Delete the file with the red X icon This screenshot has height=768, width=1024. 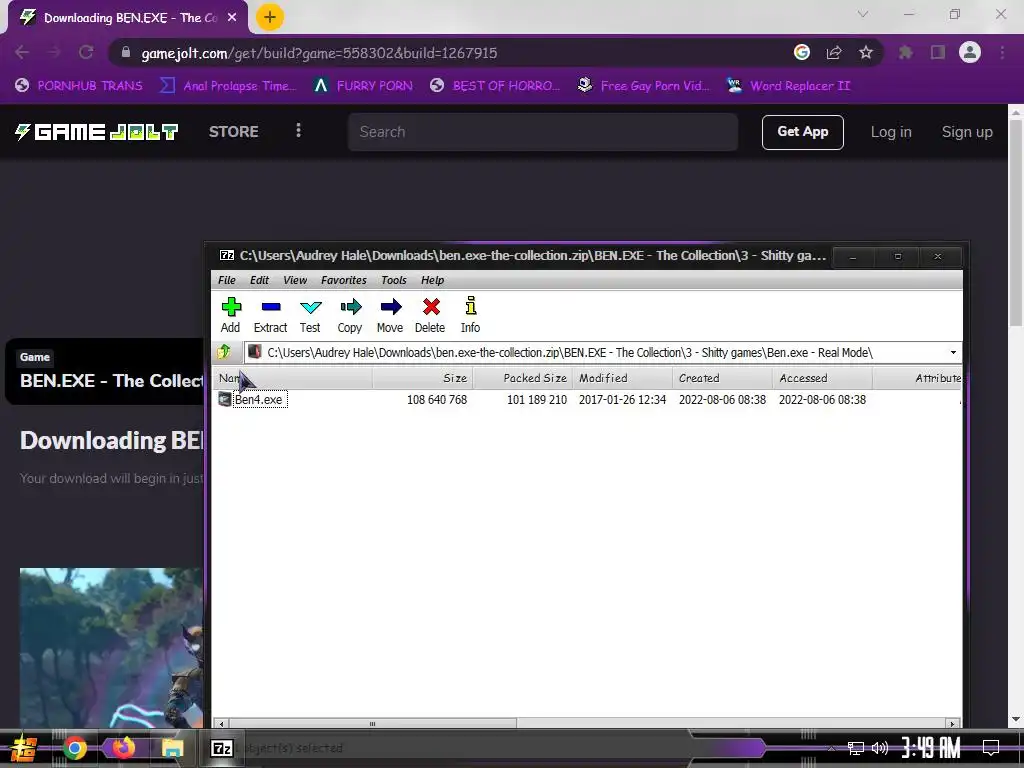click(430, 315)
